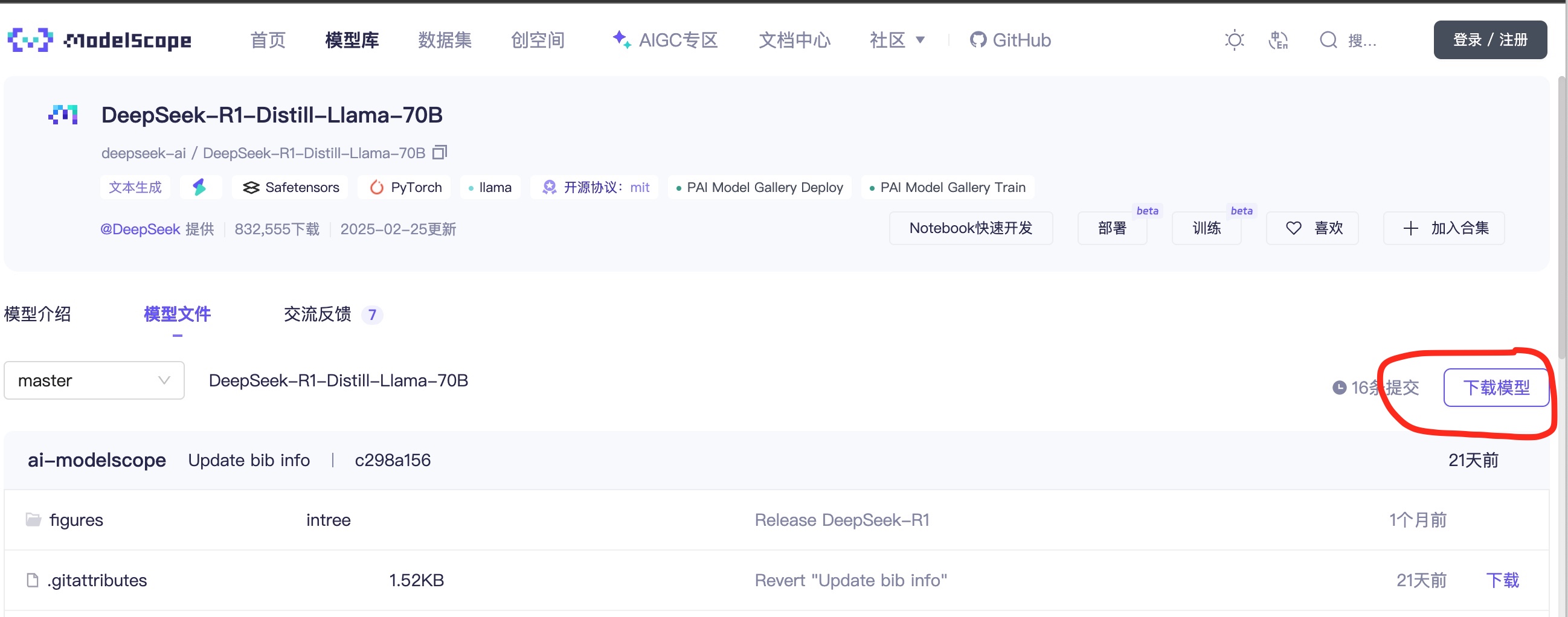Click the search magnifier icon
This screenshot has height=617, width=1568.
coord(1328,40)
